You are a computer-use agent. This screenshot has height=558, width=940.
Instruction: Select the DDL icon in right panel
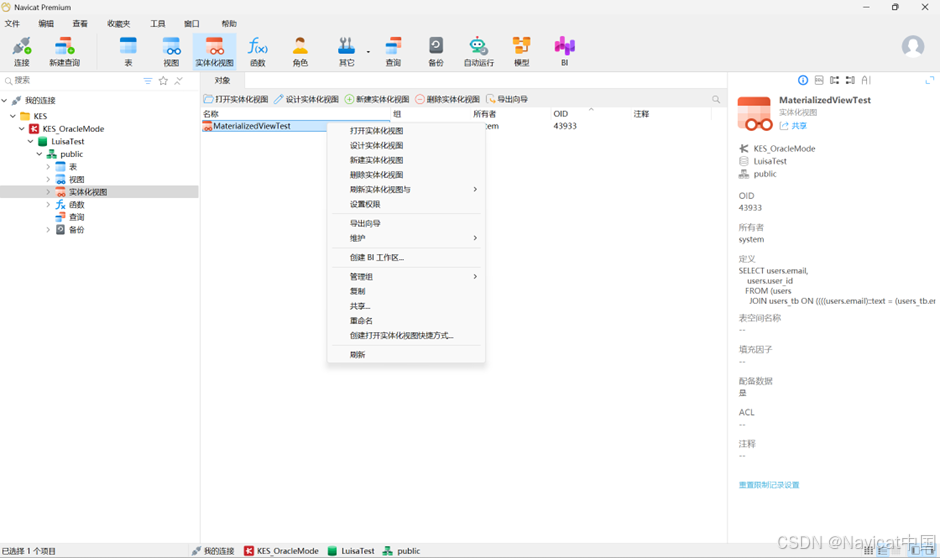(x=819, y=80)
